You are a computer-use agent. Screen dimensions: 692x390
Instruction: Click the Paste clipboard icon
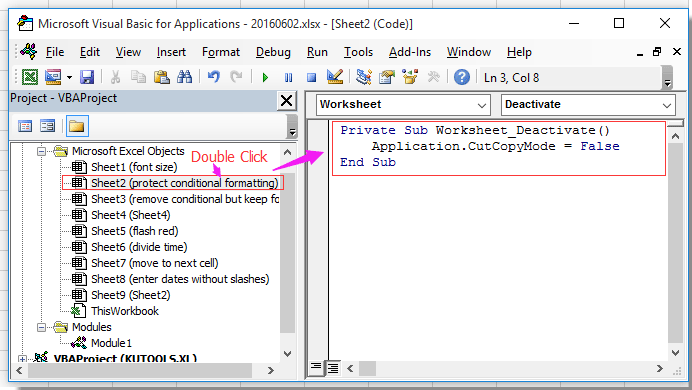162,77
